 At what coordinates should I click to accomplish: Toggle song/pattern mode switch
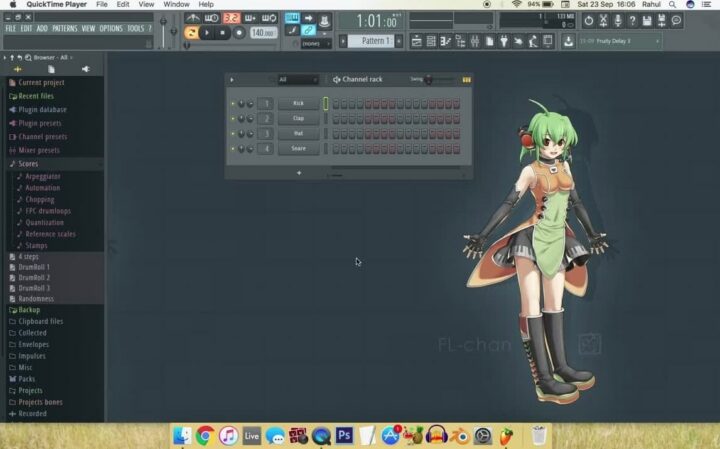click(x=191, y=33)
